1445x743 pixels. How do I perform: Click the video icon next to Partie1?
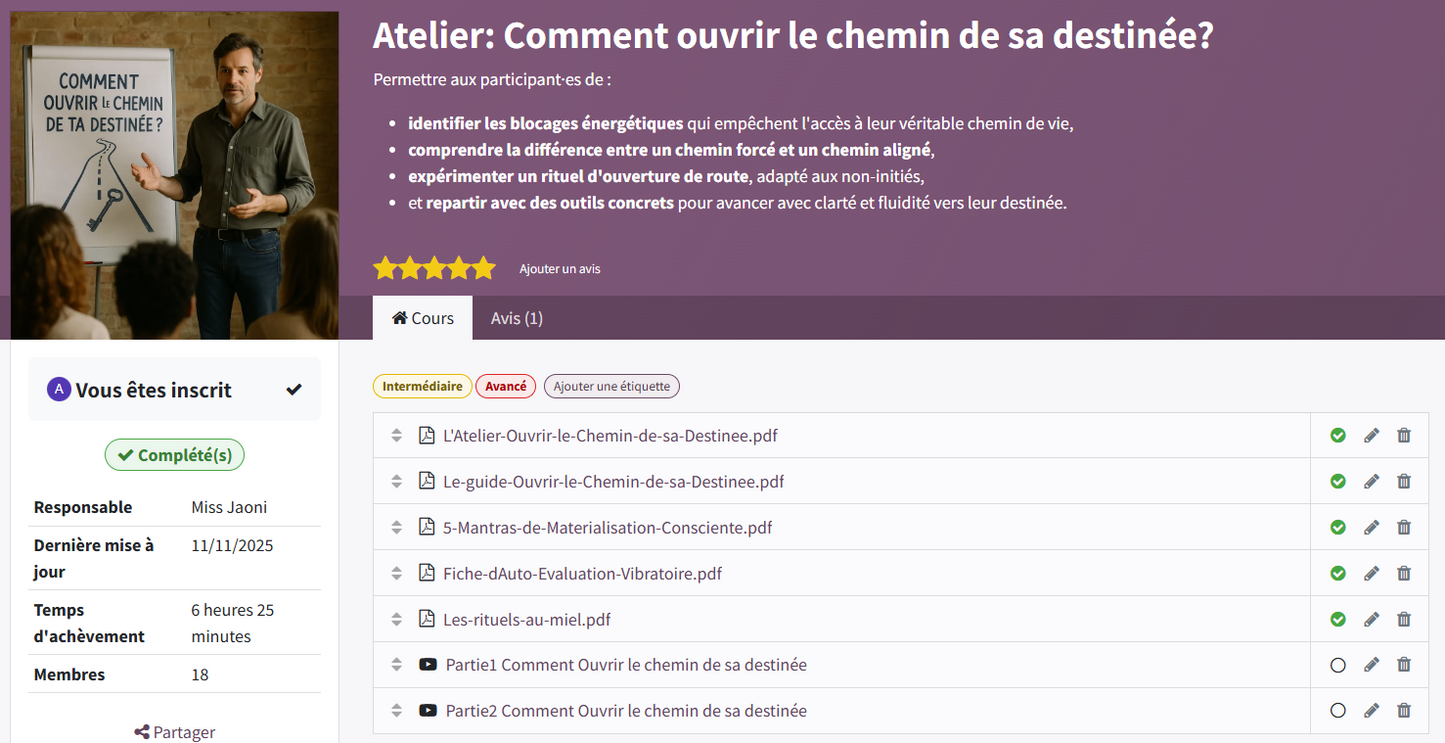[428, 664]
